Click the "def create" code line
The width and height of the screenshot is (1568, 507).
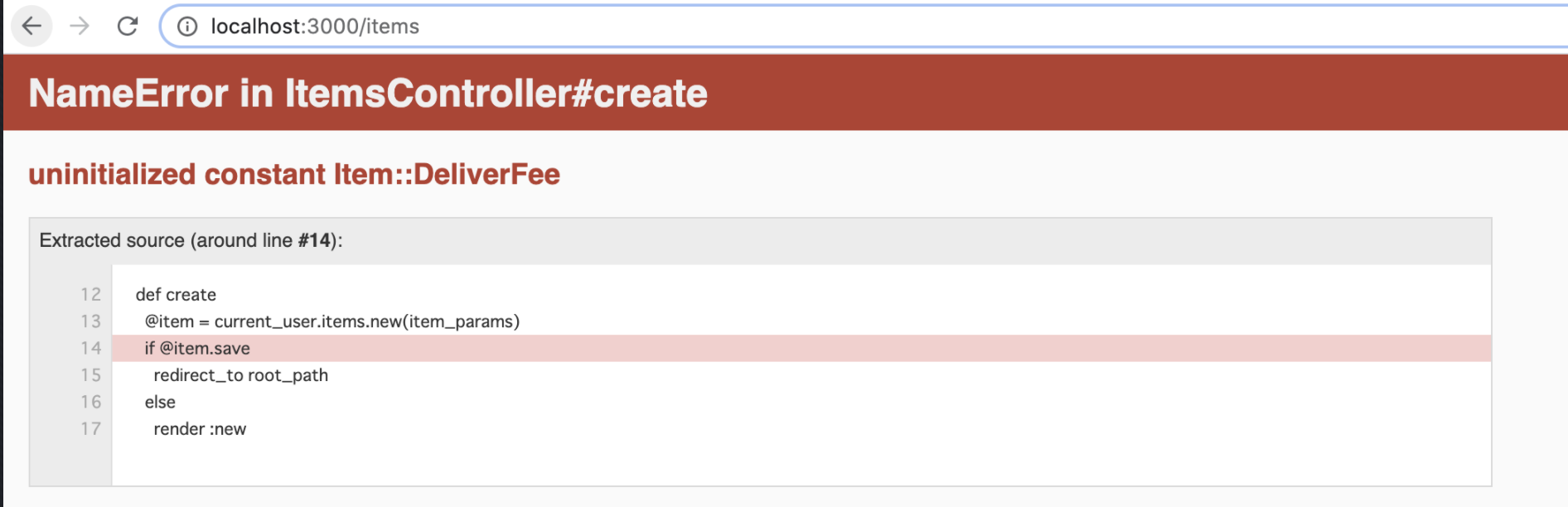176,295
